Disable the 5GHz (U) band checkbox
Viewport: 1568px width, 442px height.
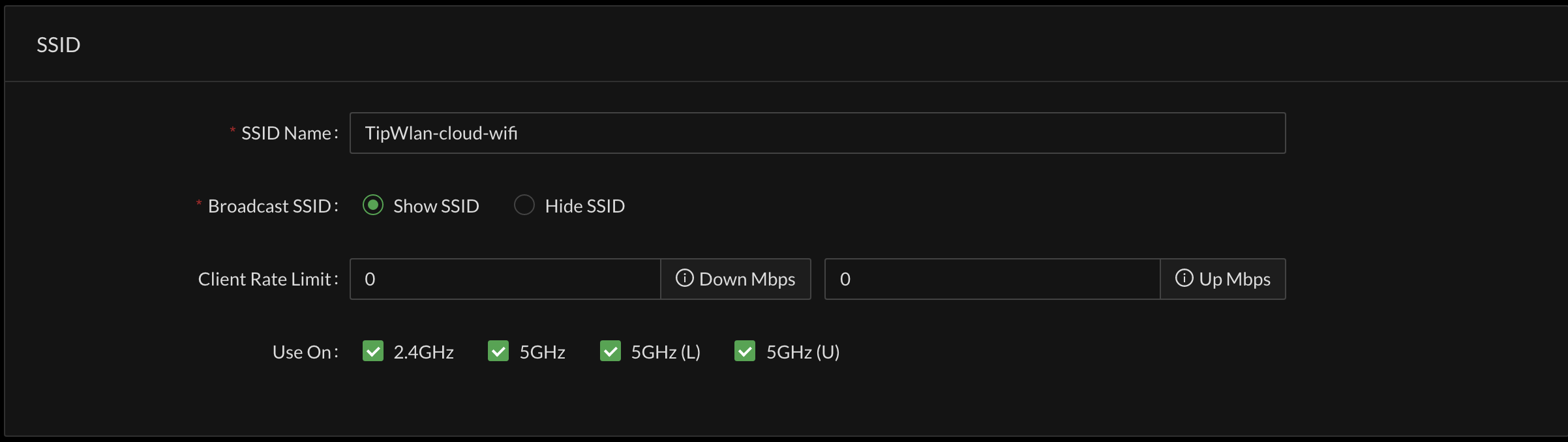click(x=744, y=351)
